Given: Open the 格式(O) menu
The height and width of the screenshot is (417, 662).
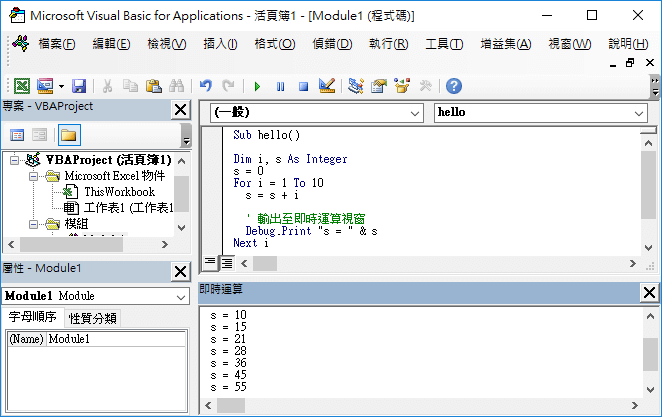Looking at the screenshot, I should coord(274,44).
